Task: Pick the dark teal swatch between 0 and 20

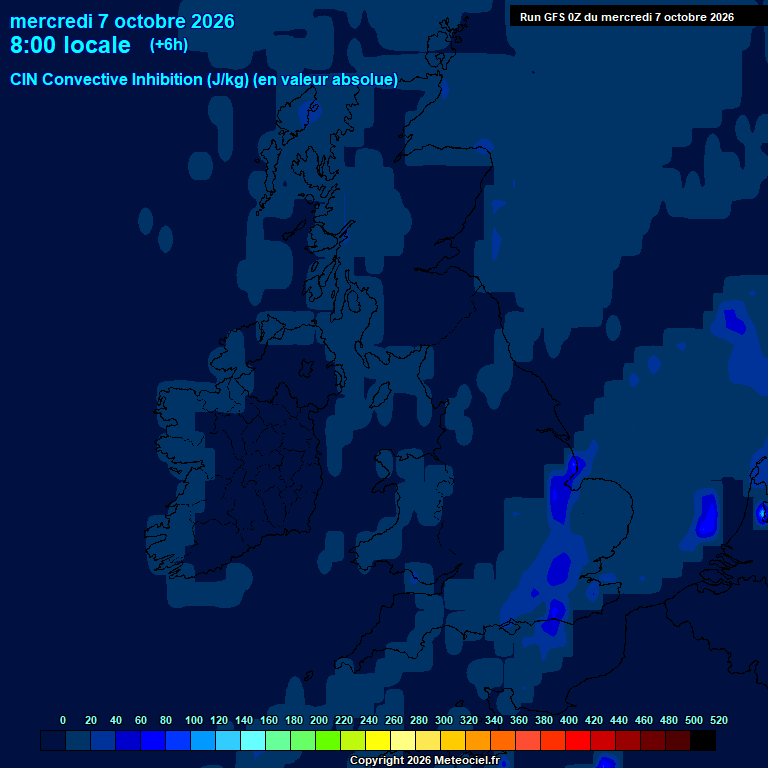Action: click(x=78, y=740)
